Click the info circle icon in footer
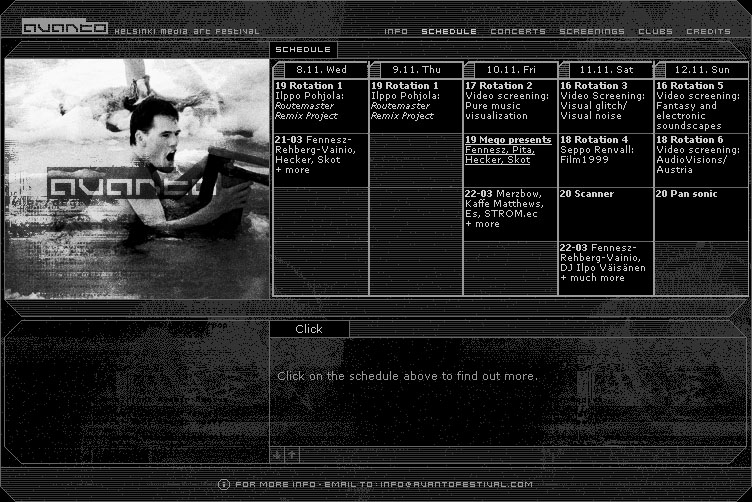752x502 pixels. click(x=223, y=484)
